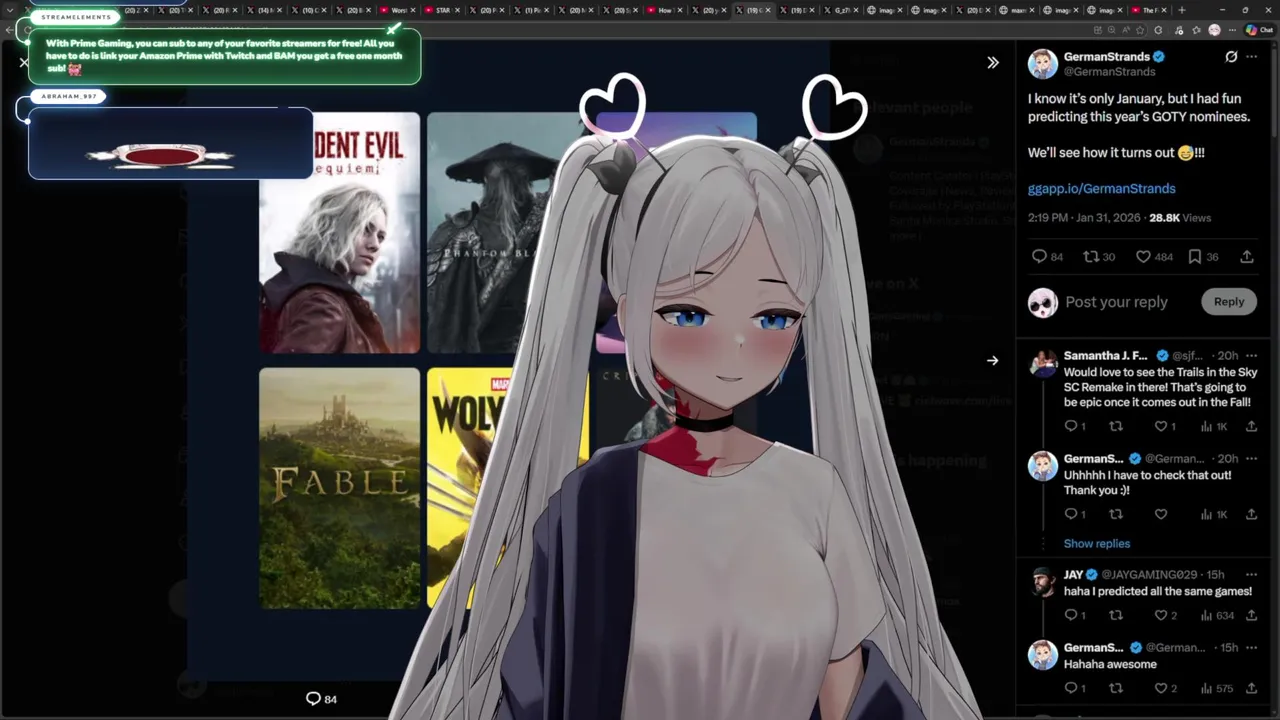Open more menu on Samantha's comment
The image size is (1280, 720).
[1251, 356]
